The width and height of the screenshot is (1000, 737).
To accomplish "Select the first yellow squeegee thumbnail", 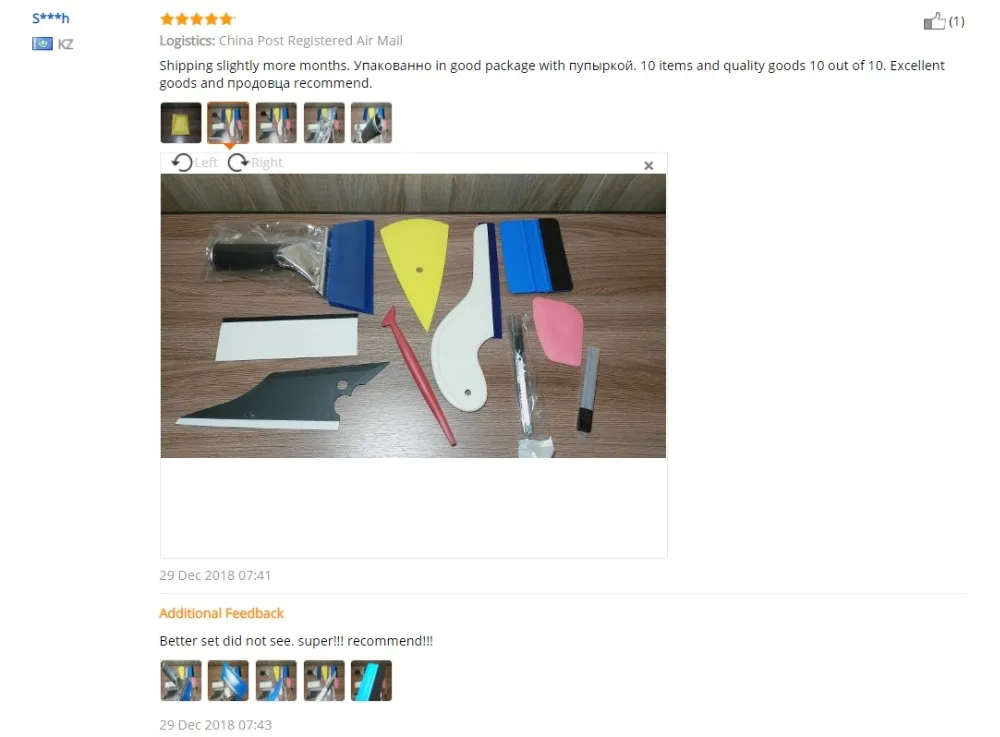I will 181,122.
